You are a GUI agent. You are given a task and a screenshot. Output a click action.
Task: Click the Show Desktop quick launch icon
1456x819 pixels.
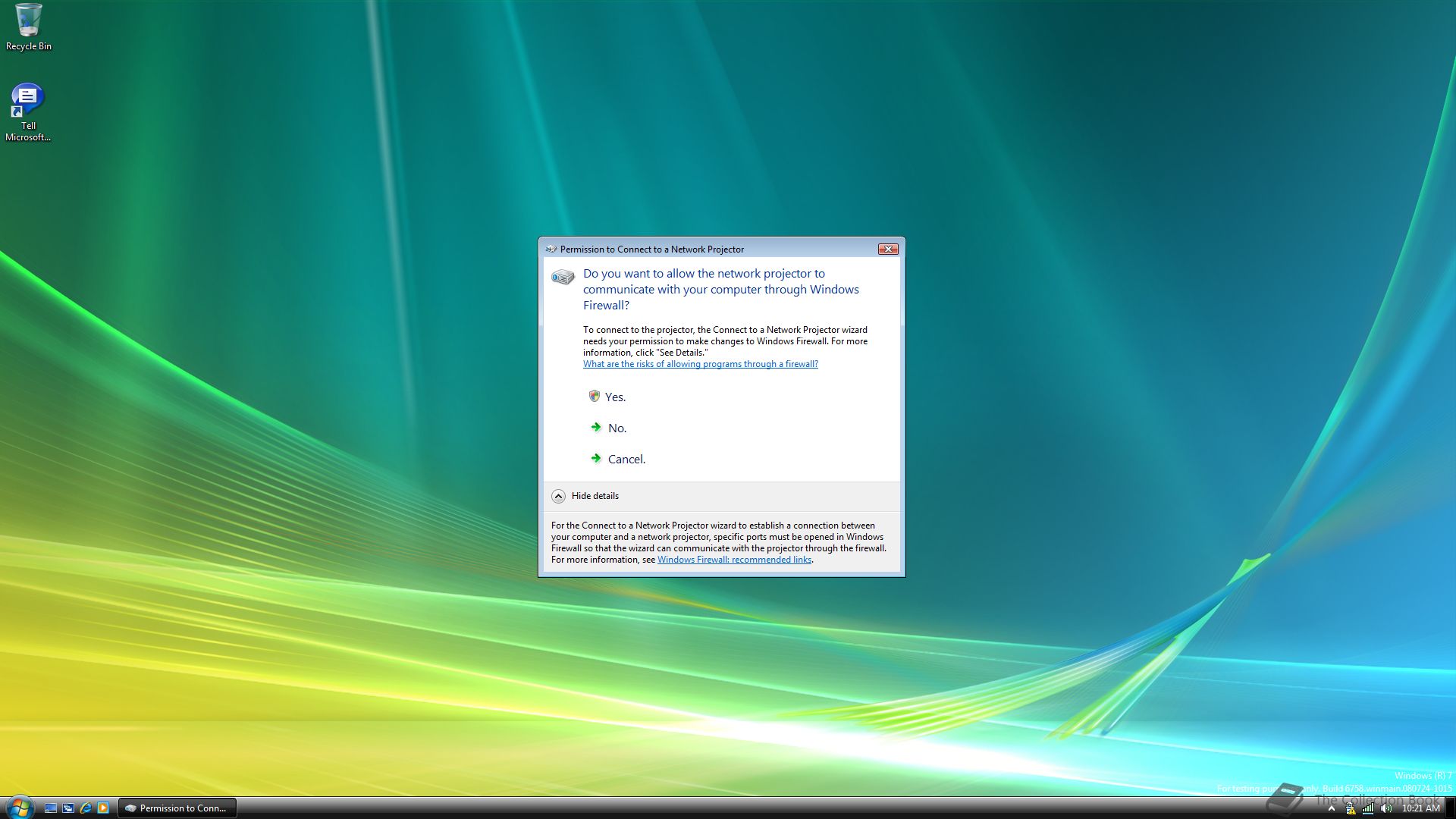click(x=51, y=808)
